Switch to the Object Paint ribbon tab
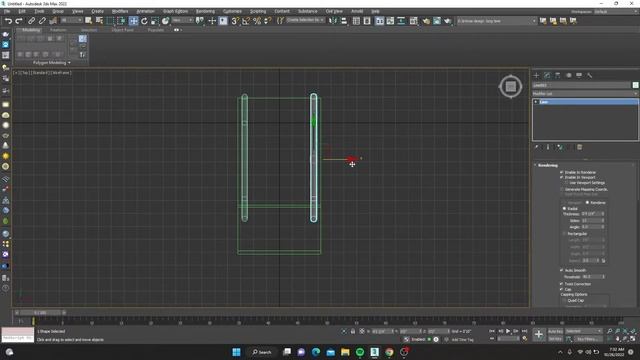The width and height of the screenshot is (640, 360). coord(122,30)
